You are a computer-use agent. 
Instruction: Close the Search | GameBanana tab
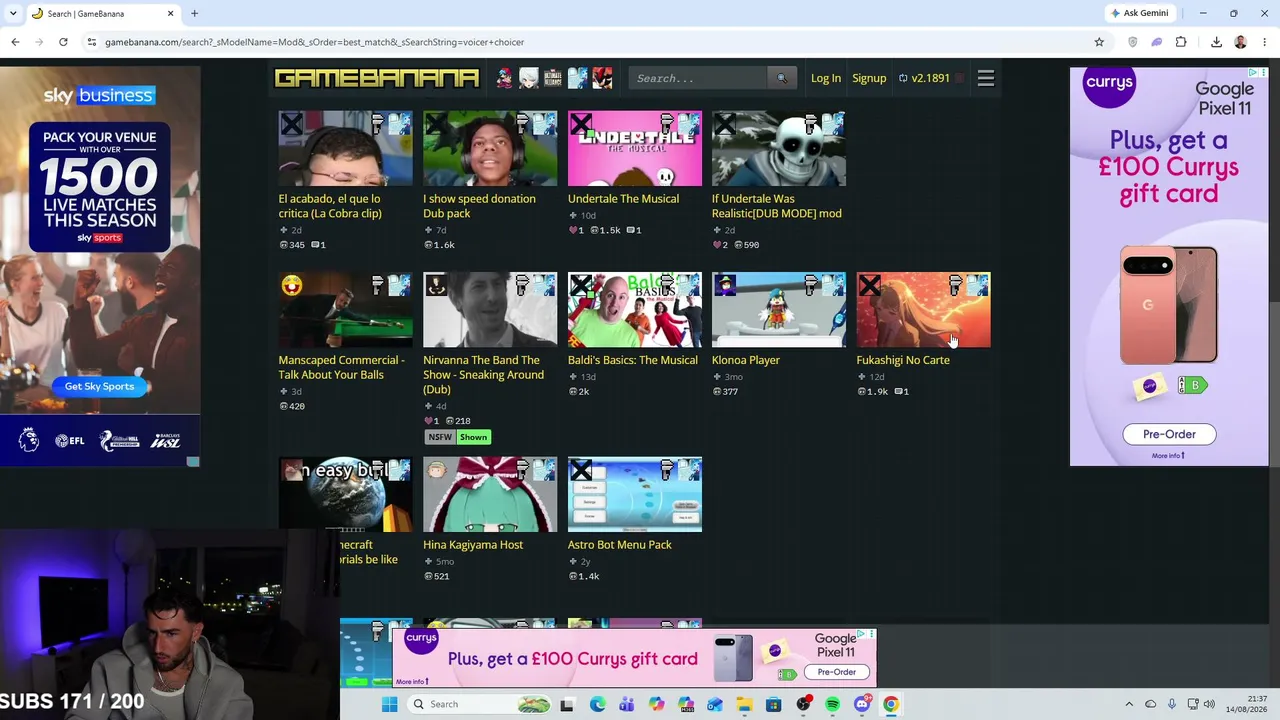(x=170, y=13)
